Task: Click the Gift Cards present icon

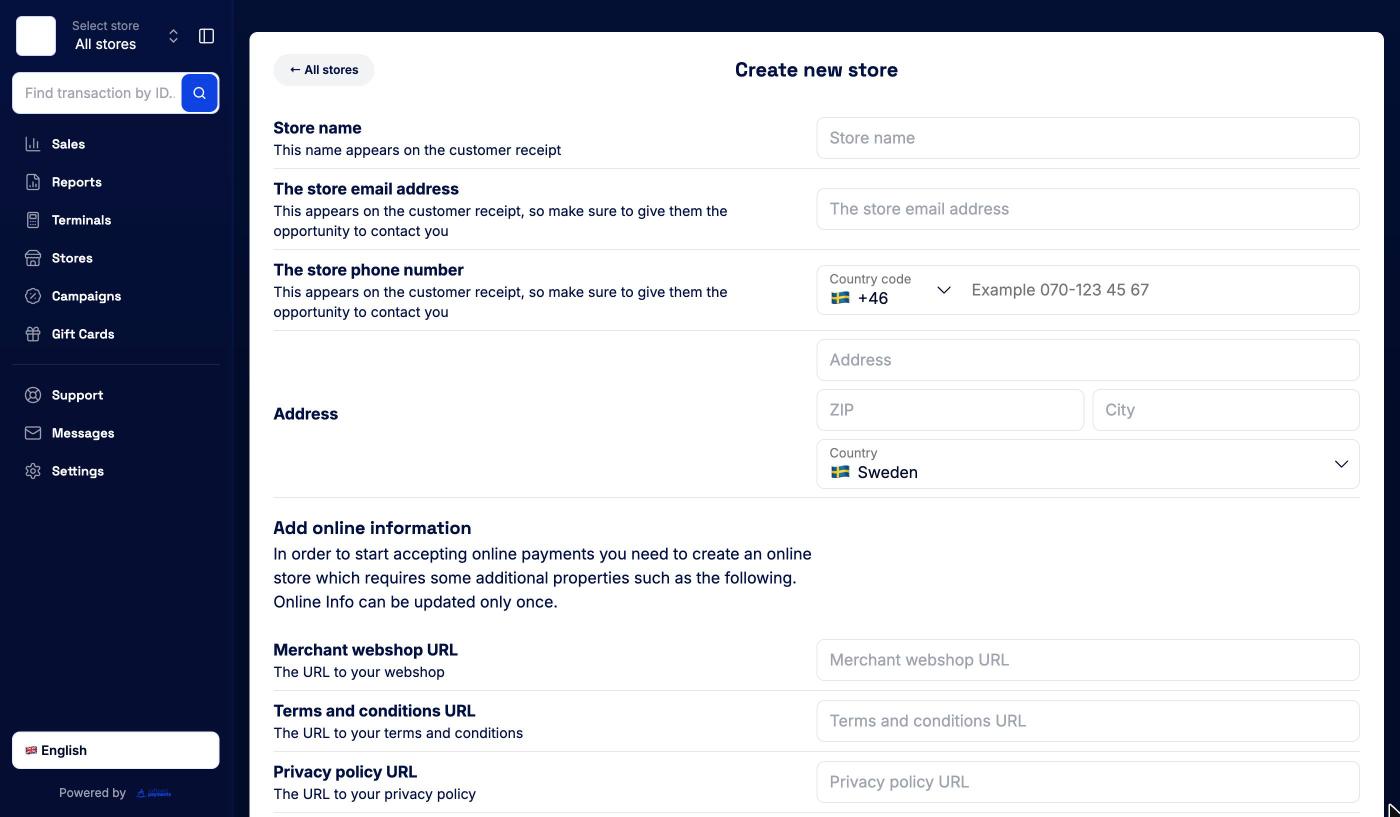Action: [x=33, y=334]
